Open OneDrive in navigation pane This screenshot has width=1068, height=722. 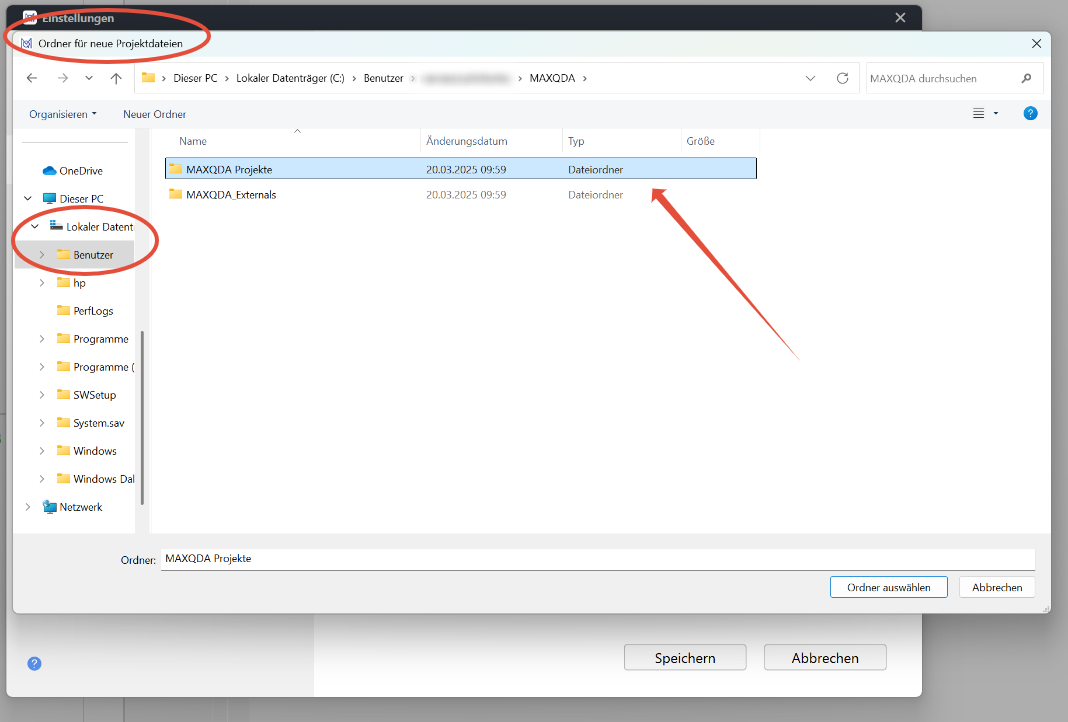[74, 171]
